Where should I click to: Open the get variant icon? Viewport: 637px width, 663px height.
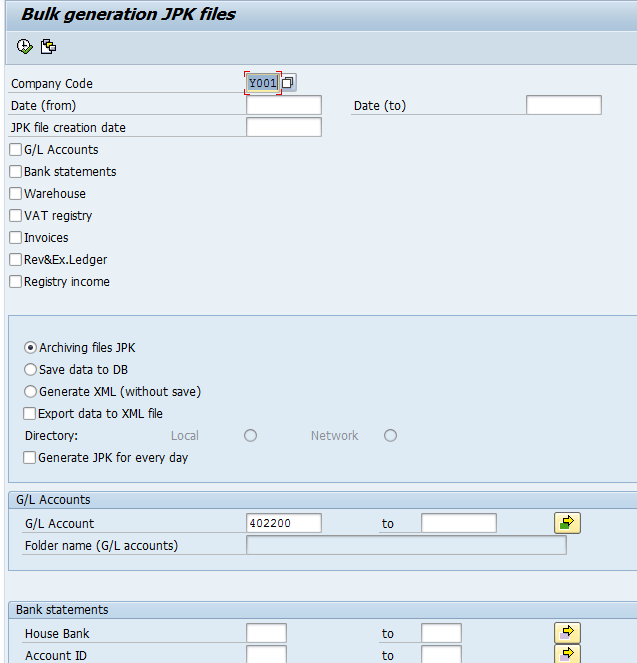48,47
